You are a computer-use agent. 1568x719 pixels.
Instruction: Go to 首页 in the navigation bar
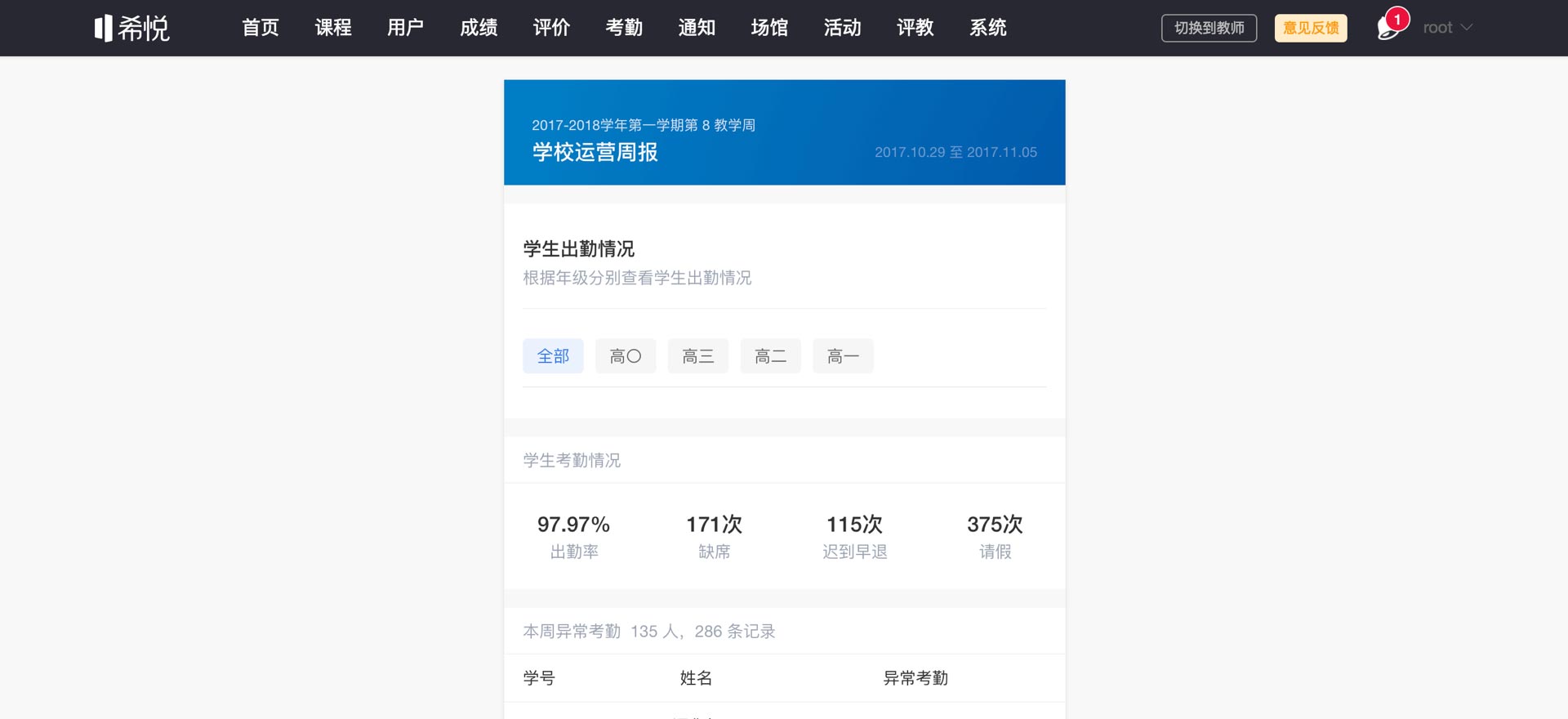pyautogui.click(x=261, y=28)
